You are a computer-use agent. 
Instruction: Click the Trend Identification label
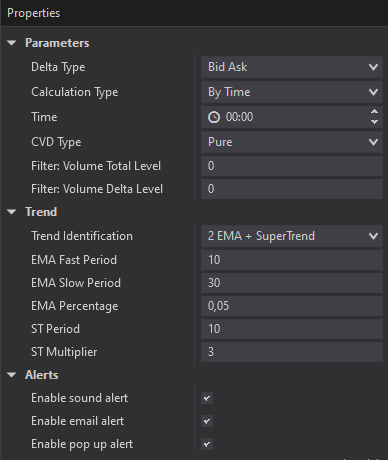coord(82,236)
